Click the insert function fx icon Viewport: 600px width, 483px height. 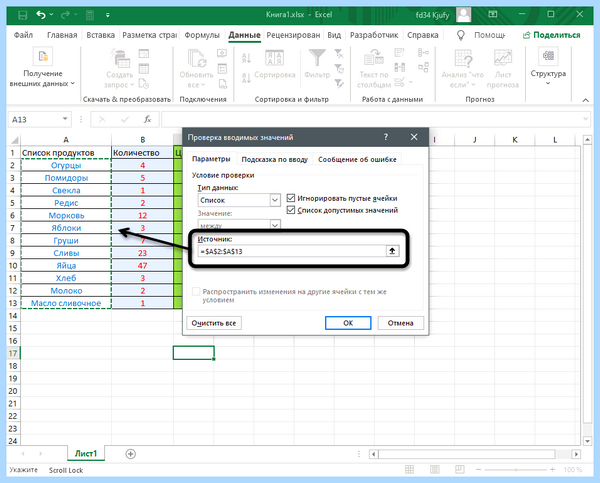point(147,119)
